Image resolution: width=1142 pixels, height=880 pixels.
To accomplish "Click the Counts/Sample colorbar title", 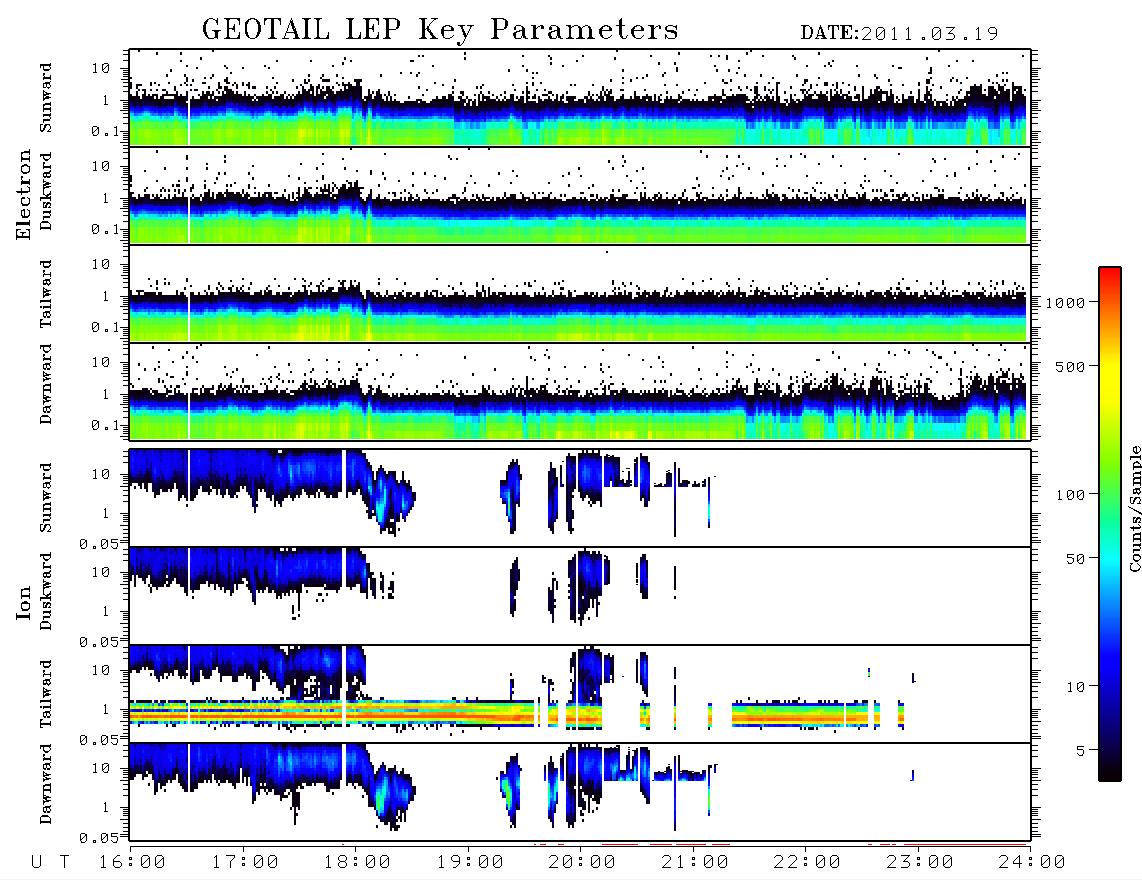I will (x=1134, y=508).
